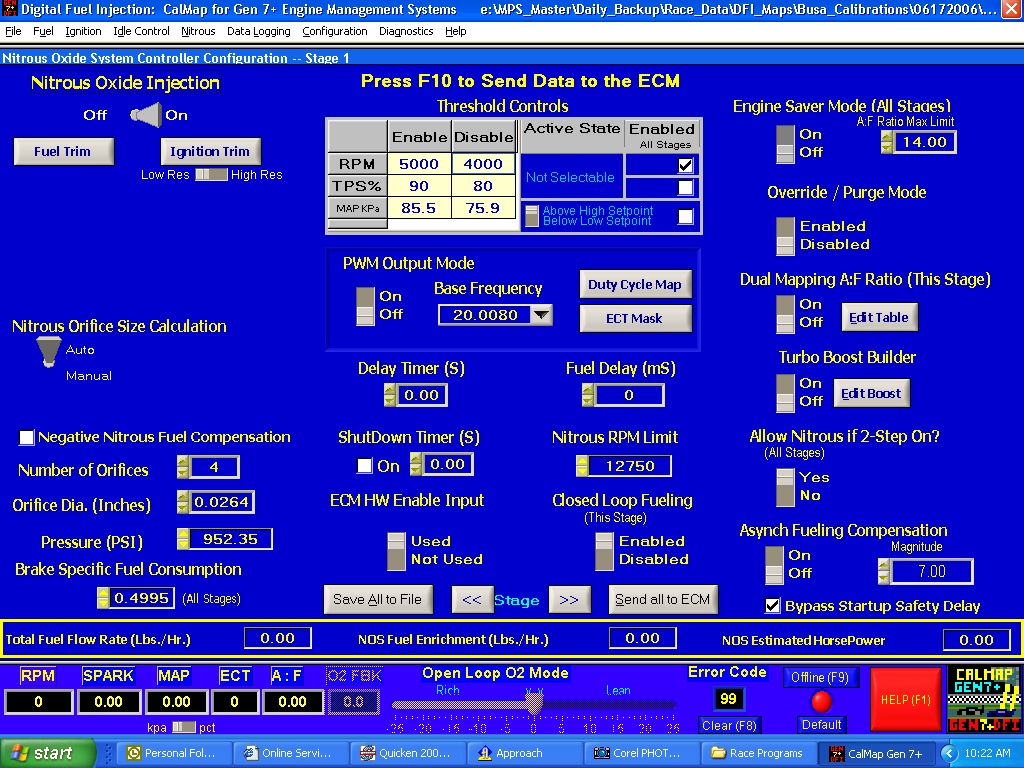Click the red HELP (F1) button
Screen dimensions: 1024x768
click(905, 699)
